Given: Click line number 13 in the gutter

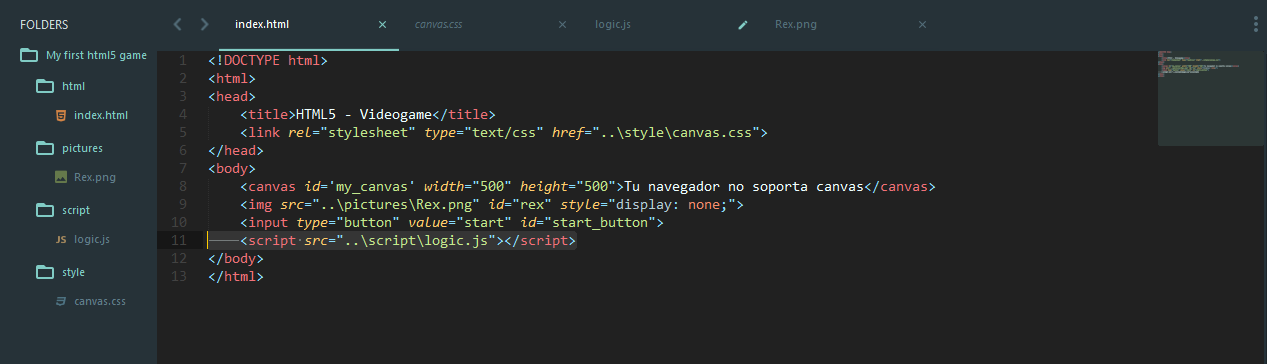Looking at the screenshot, I should click(180, 276).
